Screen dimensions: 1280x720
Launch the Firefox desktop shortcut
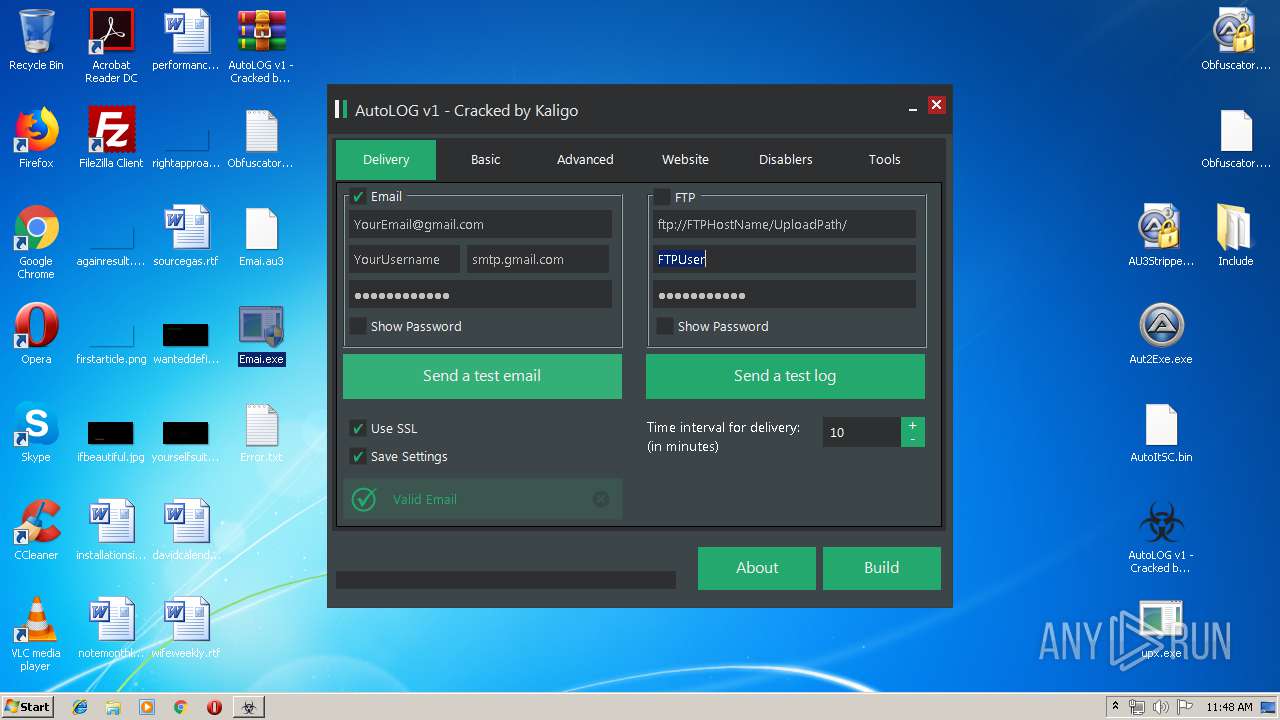(x=36, y=138)
